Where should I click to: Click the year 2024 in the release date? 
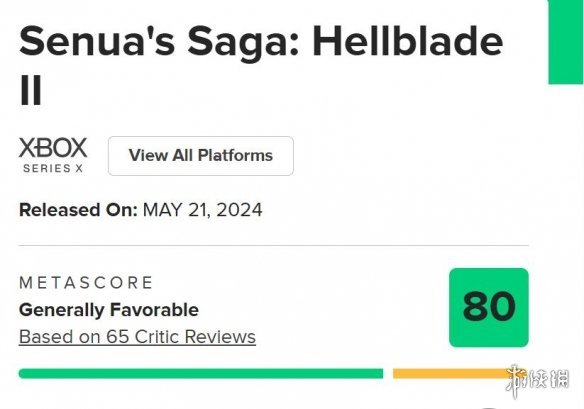tap(239, 210)
